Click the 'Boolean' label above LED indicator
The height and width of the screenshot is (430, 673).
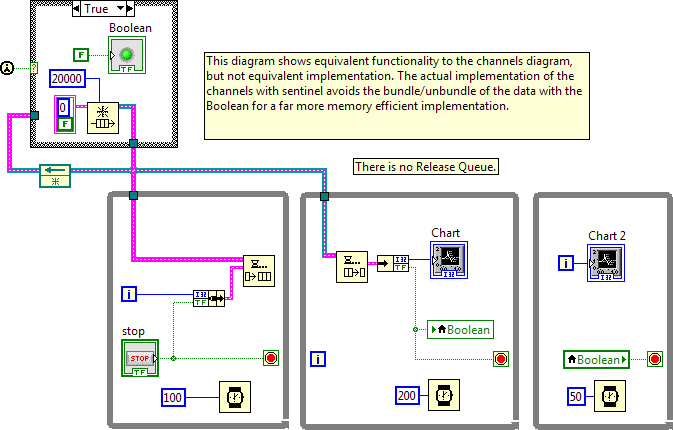pos(130,28)
